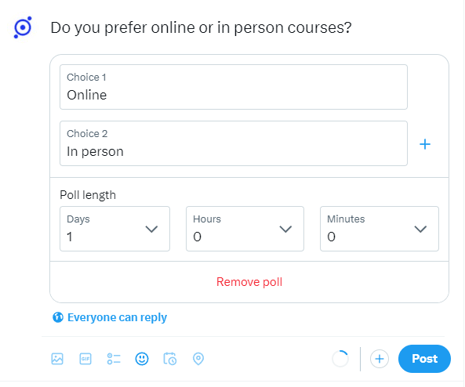The image size is (465, 387).
Task: Add a poll choice with plus icon
Action: (425, 144)
